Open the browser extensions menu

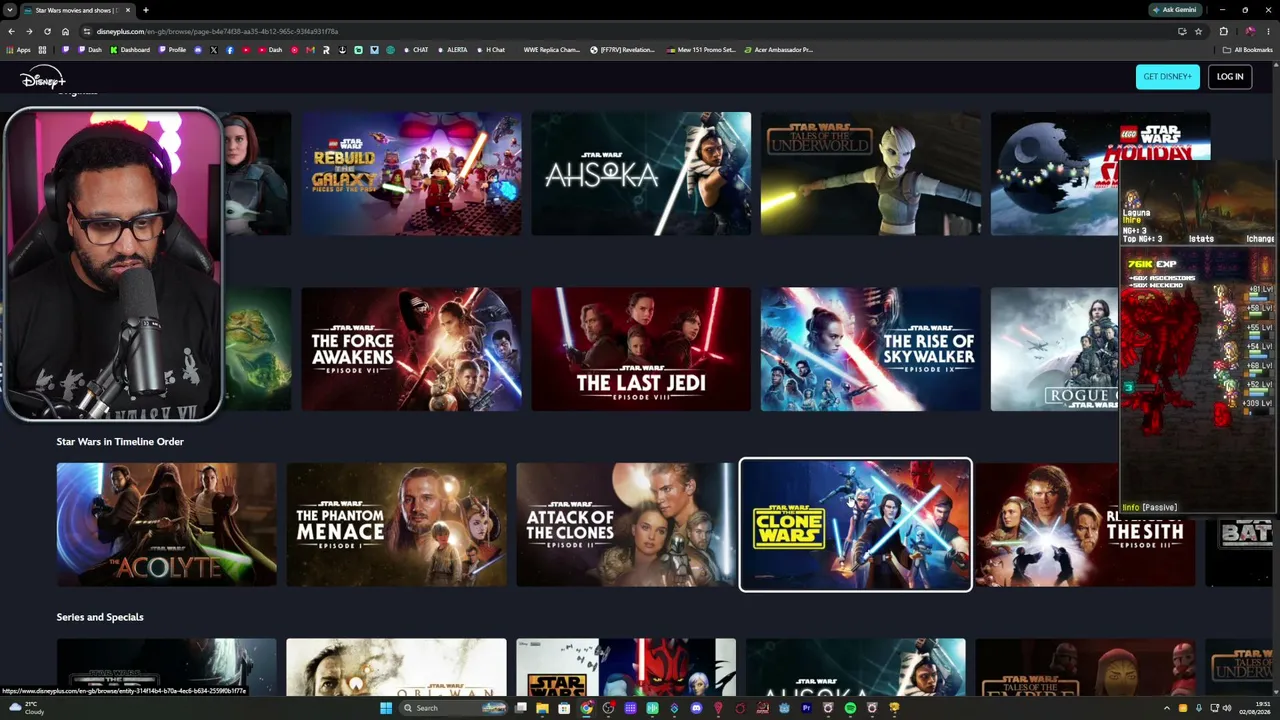(x=1223, y=31)
